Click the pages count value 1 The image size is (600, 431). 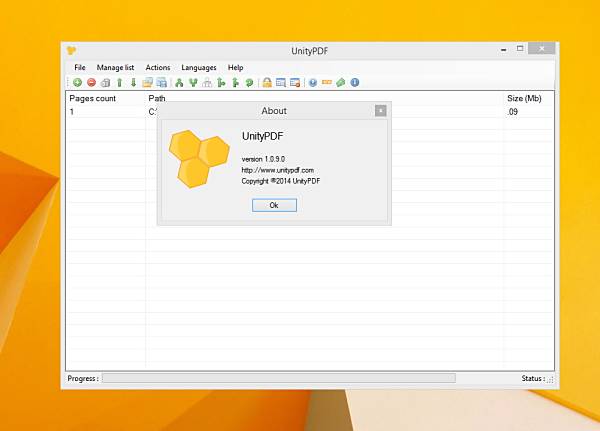[x=72, y=112]
